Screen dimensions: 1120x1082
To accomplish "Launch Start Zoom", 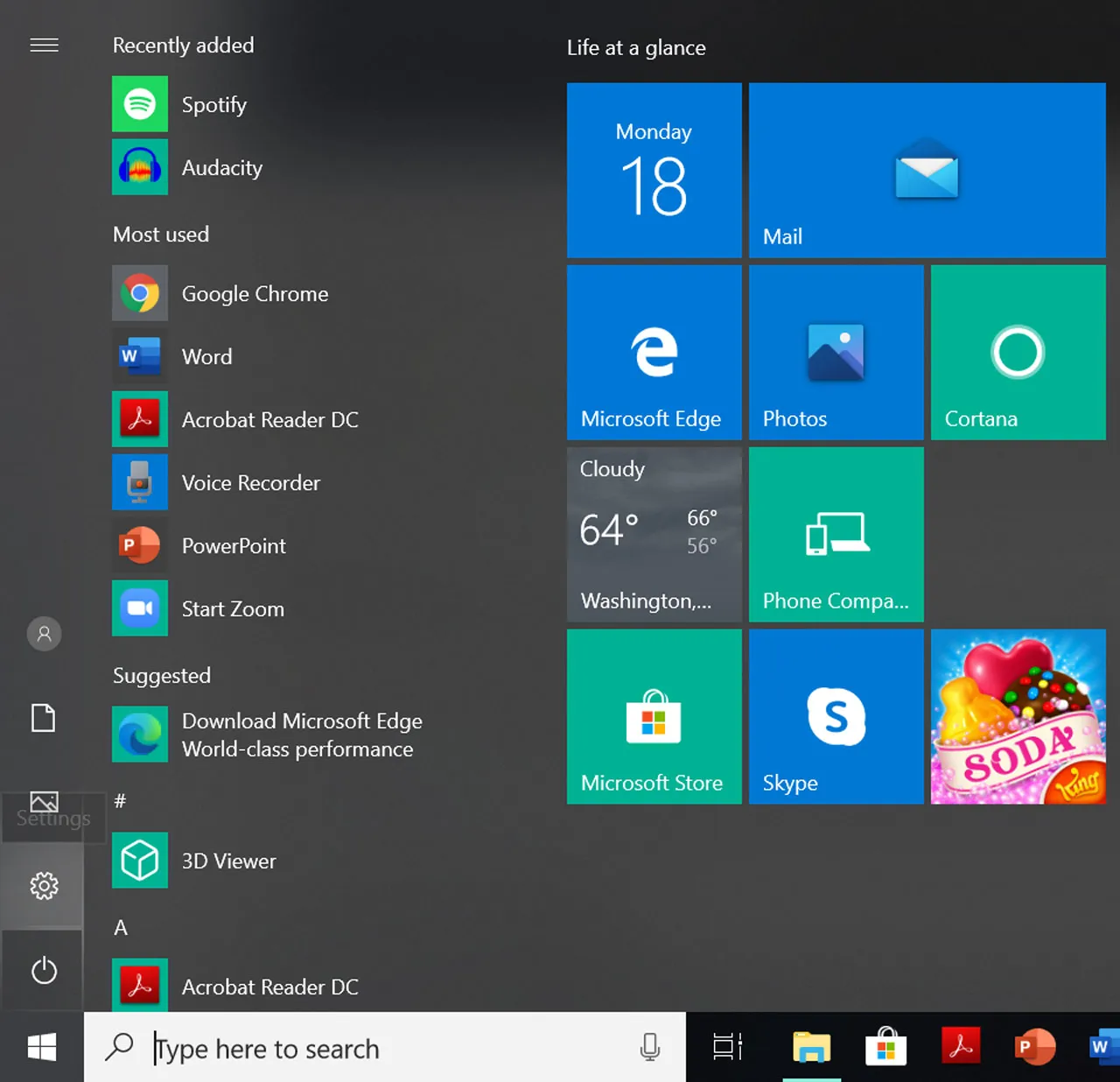I will point(232,608).
